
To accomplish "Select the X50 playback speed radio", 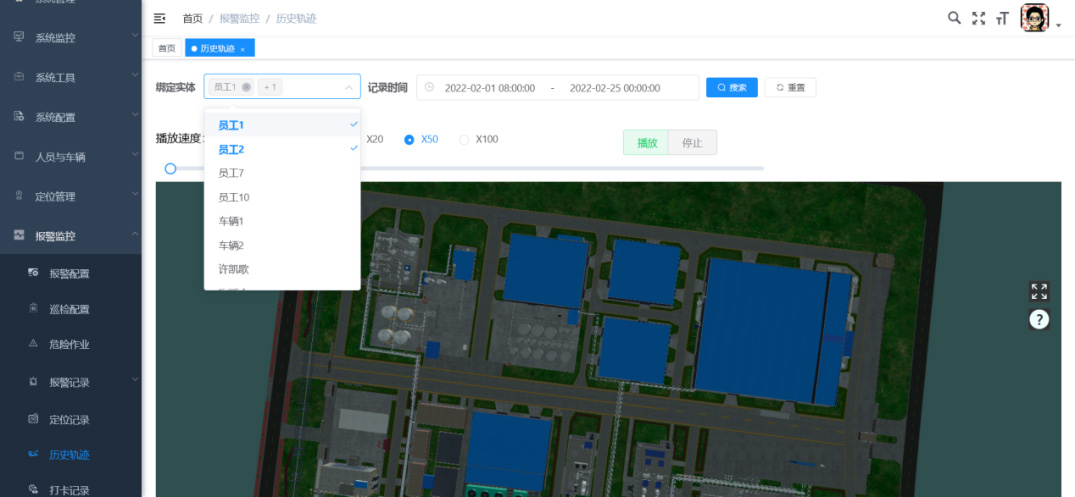I will point(409,140).
